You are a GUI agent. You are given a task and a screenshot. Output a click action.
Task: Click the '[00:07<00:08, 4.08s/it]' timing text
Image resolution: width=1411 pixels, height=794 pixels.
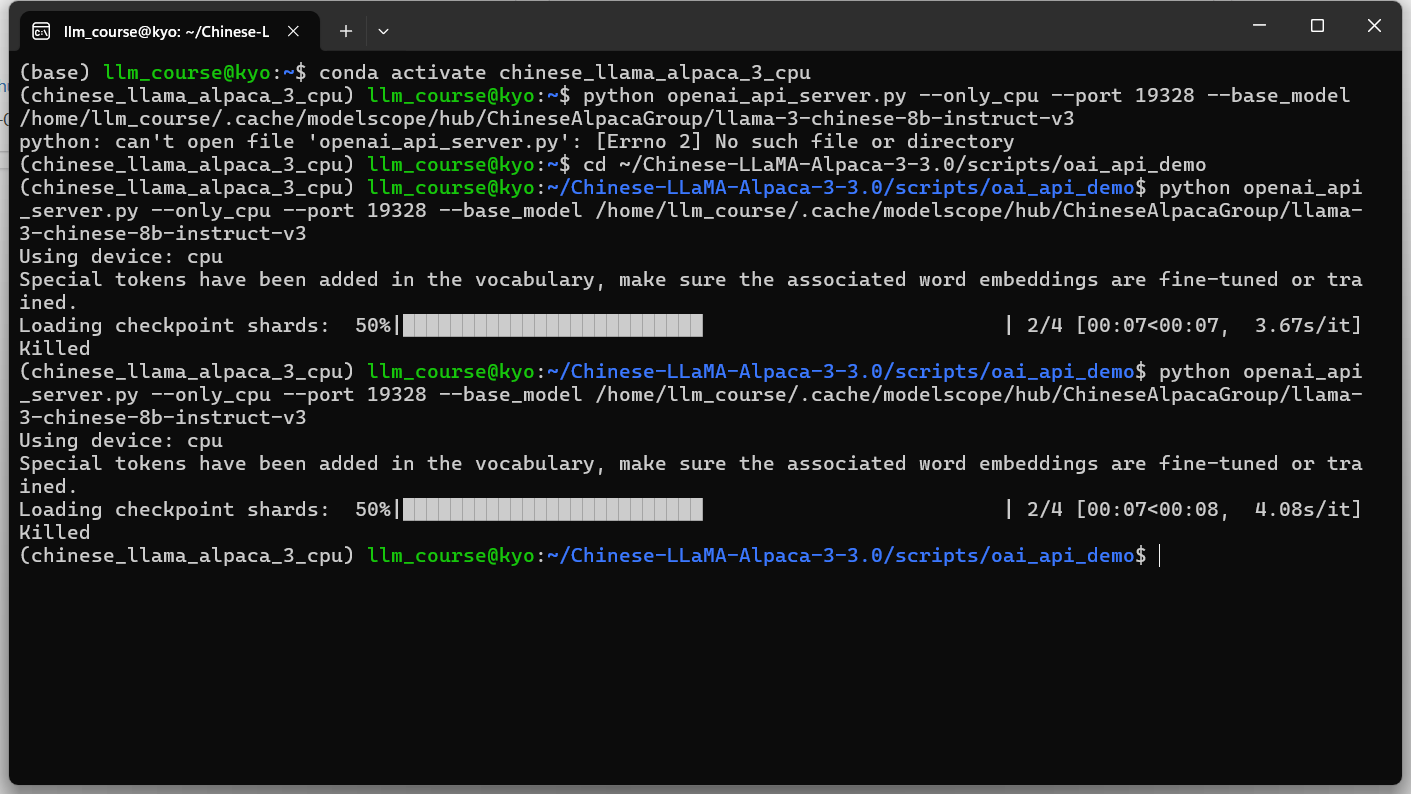[x=1219, y=509]
